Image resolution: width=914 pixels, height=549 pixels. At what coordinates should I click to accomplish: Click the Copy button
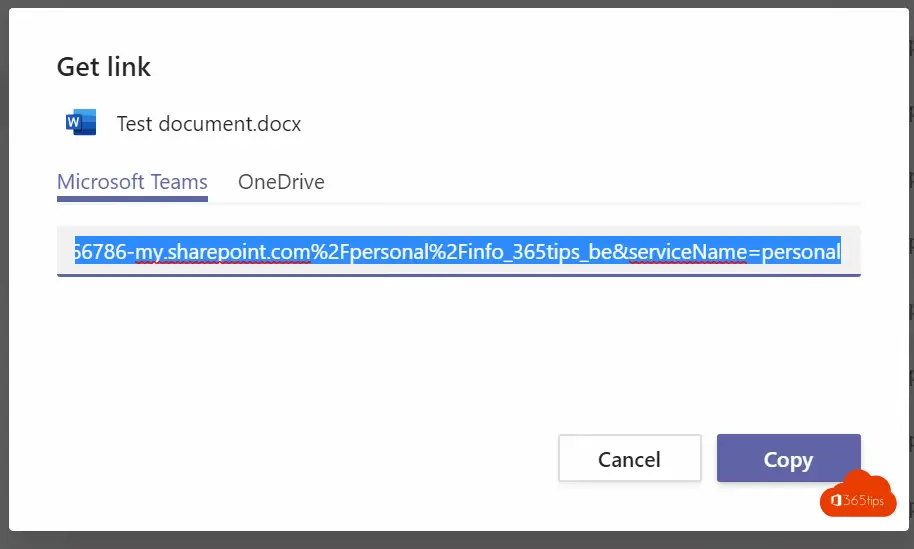pyautogui.click(x=789, y=458)
